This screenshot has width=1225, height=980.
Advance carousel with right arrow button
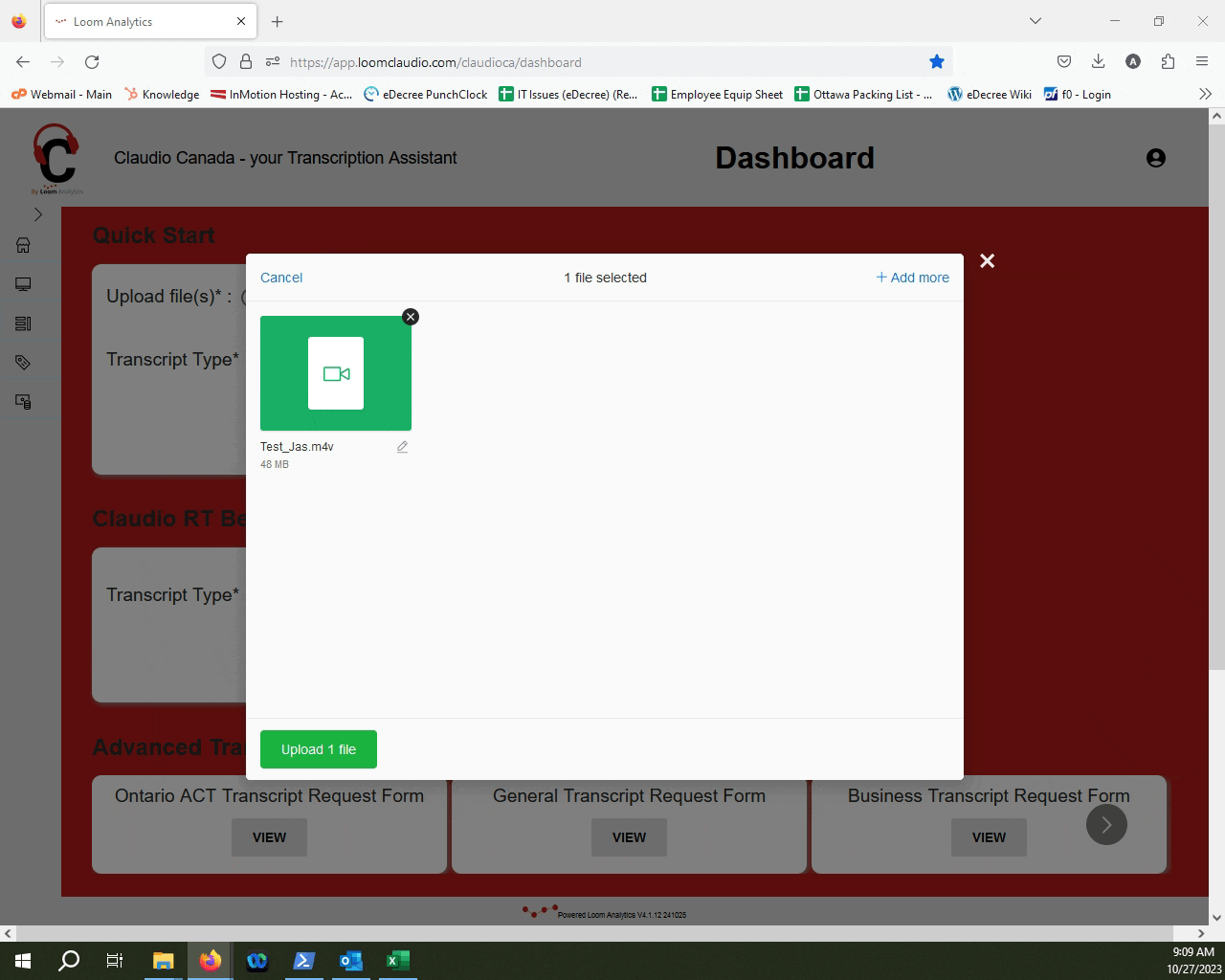coord(1106,824)
